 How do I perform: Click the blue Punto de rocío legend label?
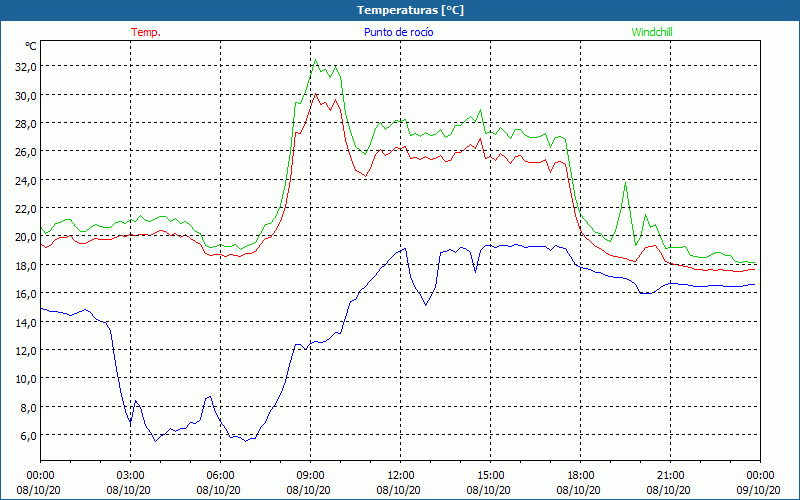tap(398, 32)
